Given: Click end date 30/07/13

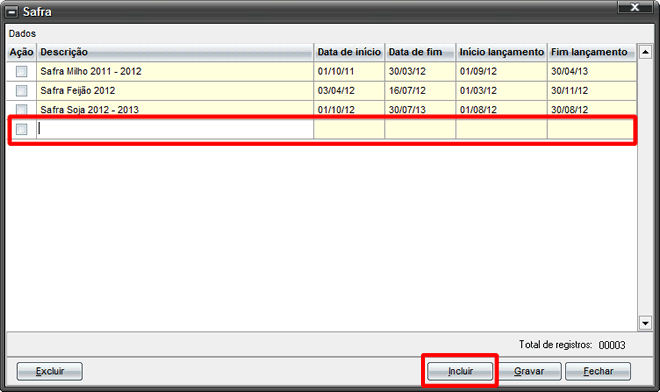Looking at the screenshot, I should coord(407,110).
